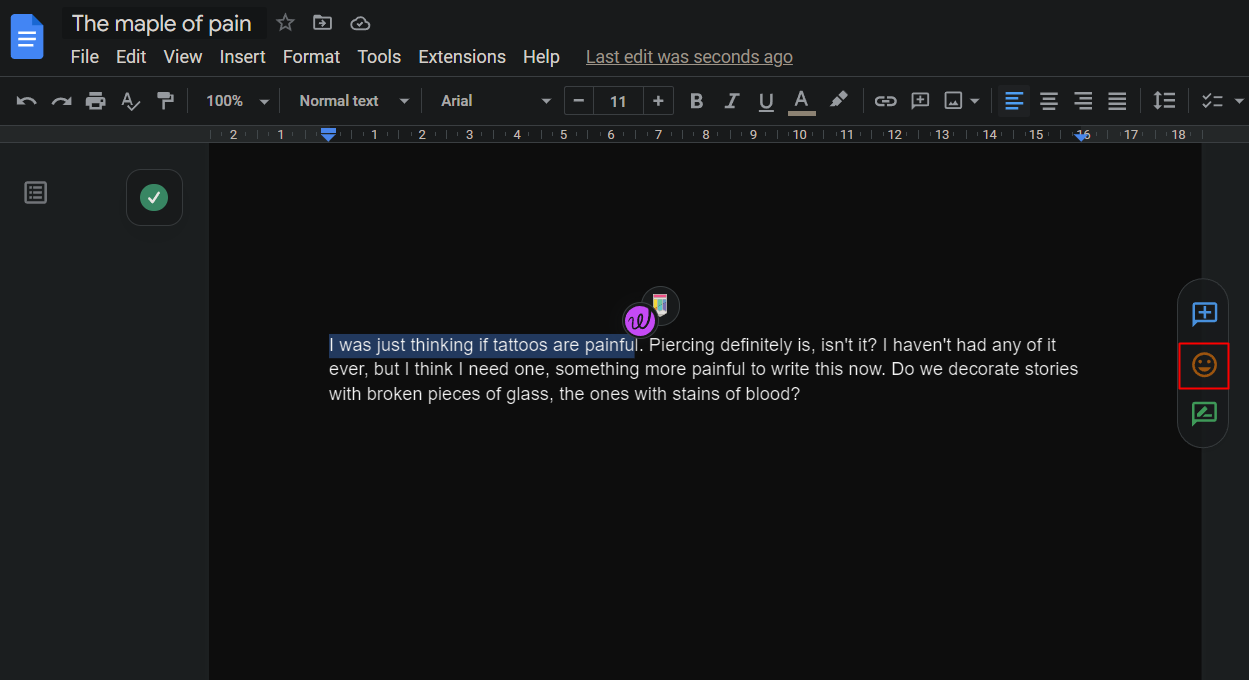Open the Normal text style dropdown

[354, 101]
